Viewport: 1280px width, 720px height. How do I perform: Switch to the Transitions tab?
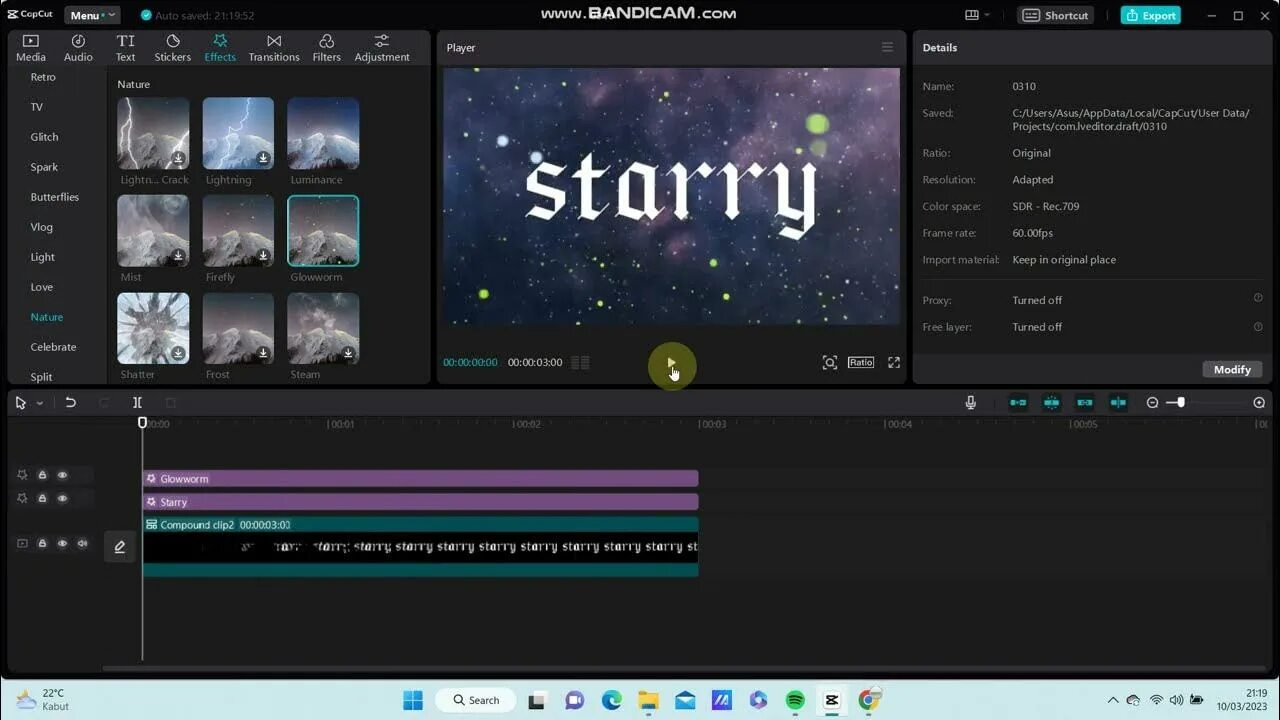click(x=274, y=48)
